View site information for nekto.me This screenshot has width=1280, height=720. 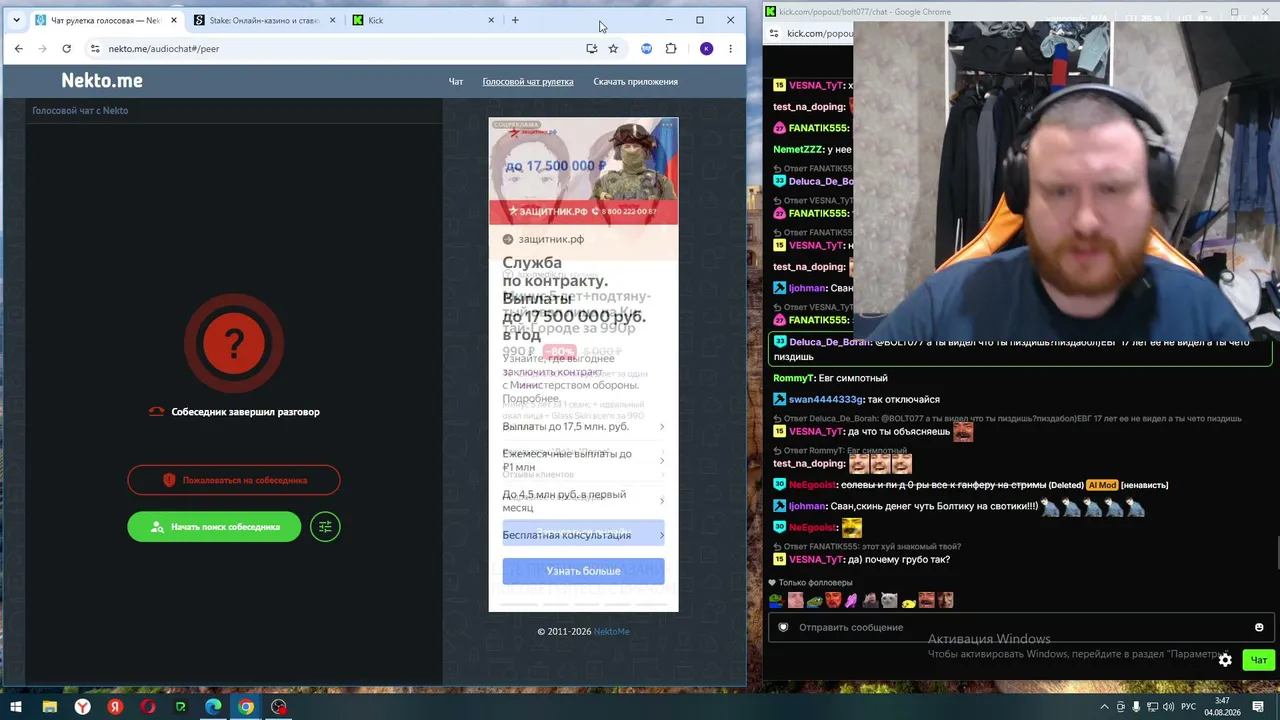tap(95, 48)
